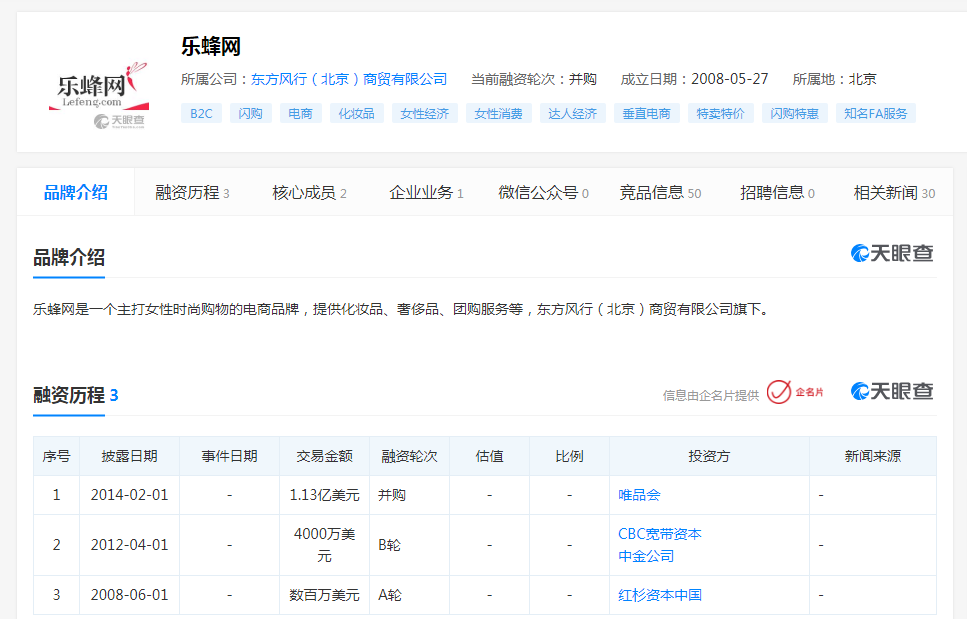
Task: Click the B2C tag
Action: (x=201, y=114)
